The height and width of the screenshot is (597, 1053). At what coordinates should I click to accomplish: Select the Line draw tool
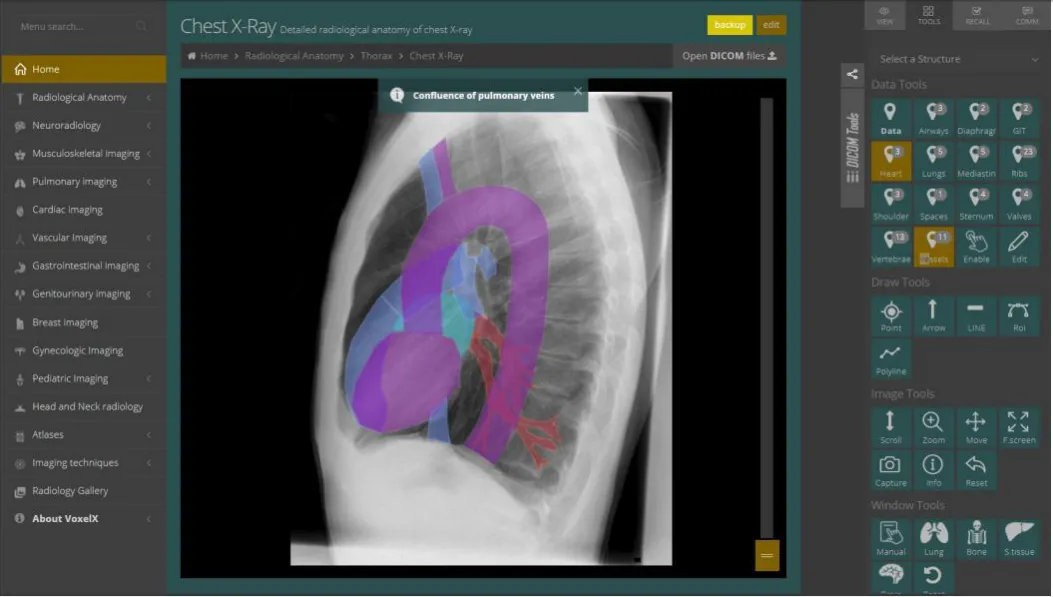click(x=976, y=316)
